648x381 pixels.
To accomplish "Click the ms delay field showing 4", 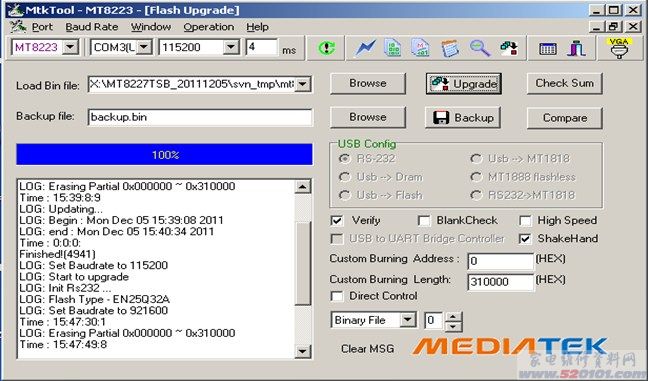I will click(x=262, y=47).
